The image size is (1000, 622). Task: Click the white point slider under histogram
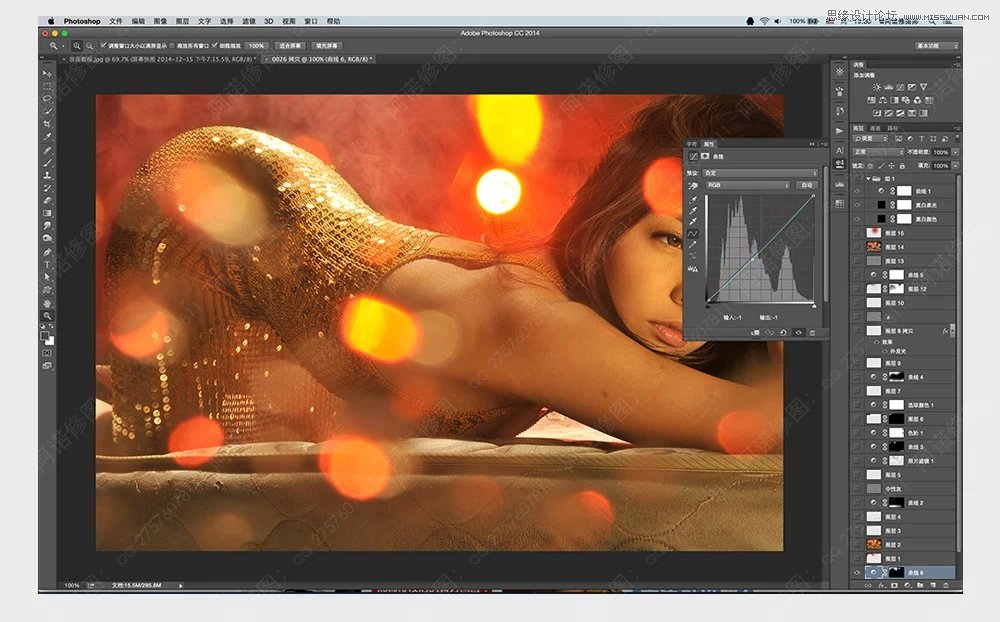tap(813, 306)
